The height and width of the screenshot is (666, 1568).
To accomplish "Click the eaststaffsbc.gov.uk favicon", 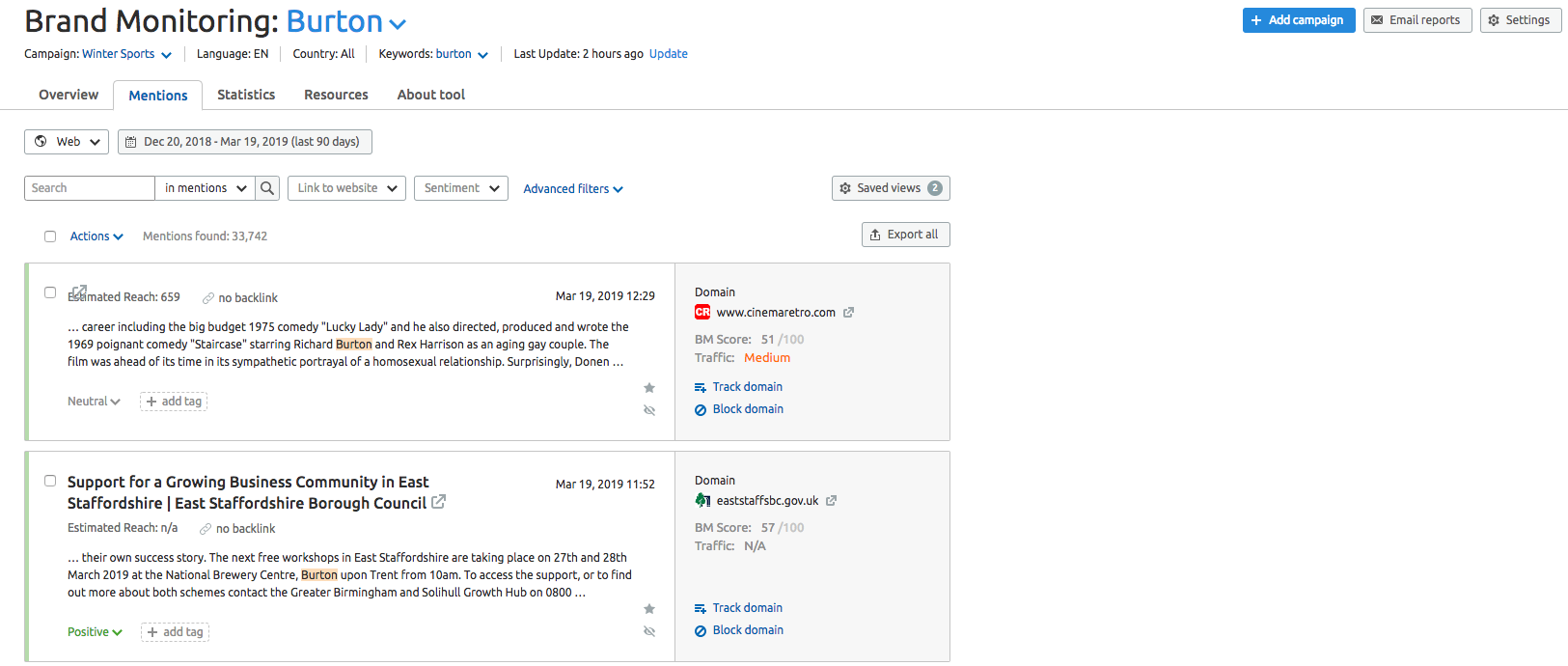I will click(702, 500).
